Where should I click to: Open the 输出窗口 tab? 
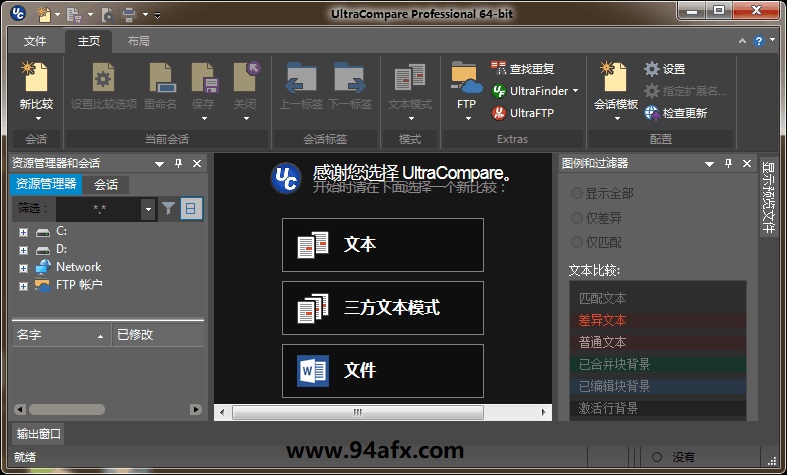coord(38,434)
